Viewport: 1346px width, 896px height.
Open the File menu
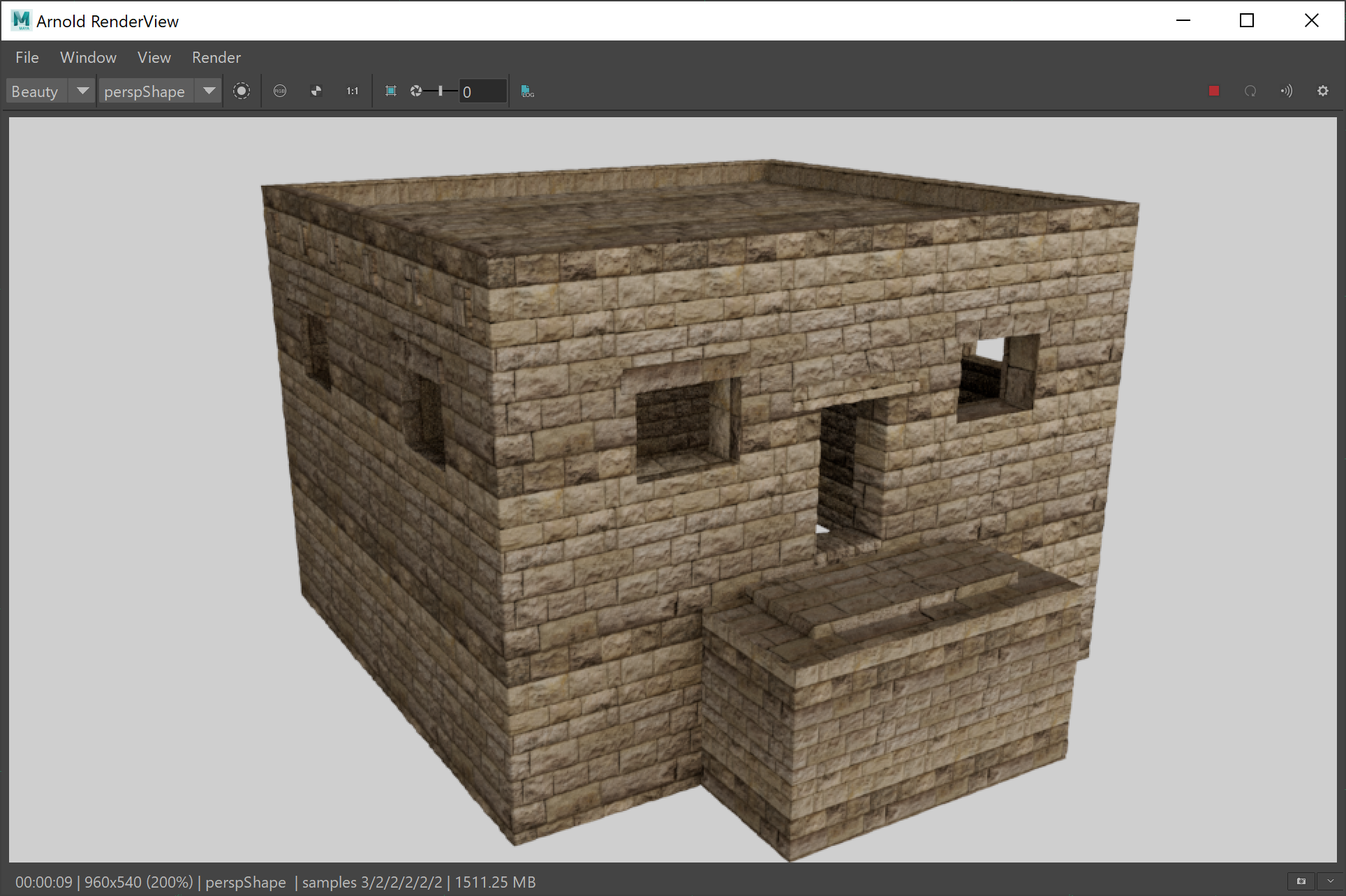point(27,57)
